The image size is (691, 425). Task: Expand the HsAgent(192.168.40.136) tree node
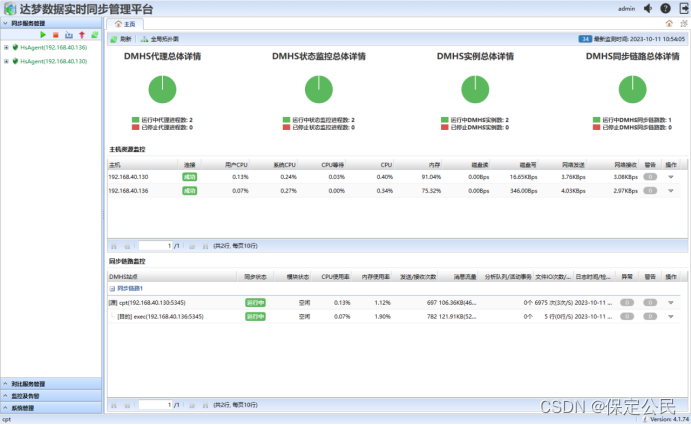click(6, 47)
